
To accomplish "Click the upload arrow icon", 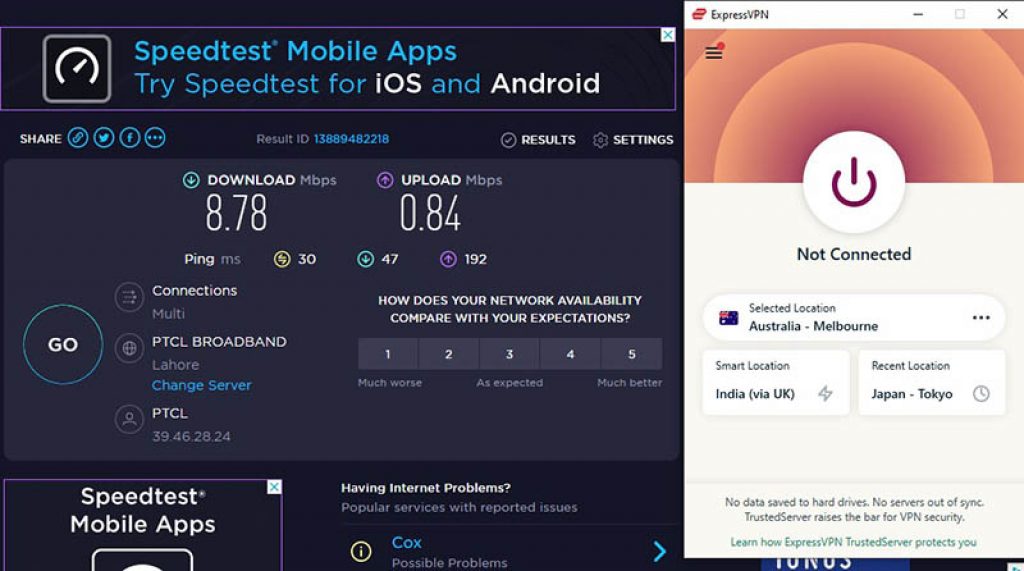I will [385, 180].
